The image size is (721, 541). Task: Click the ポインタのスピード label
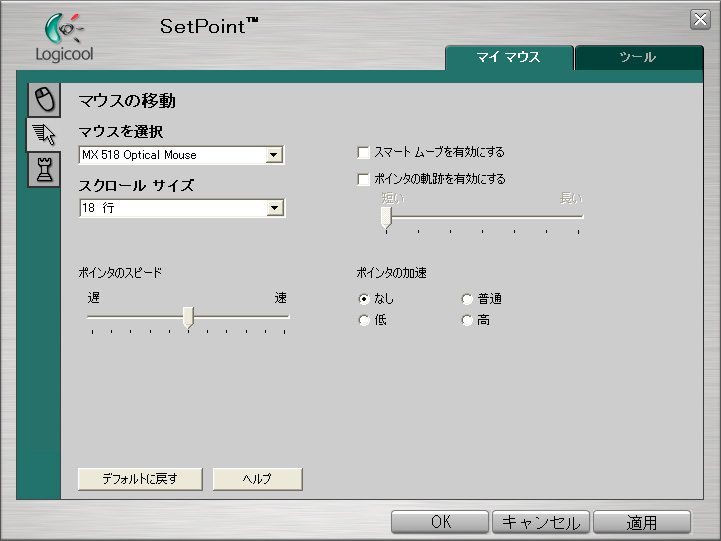[120, 273]
